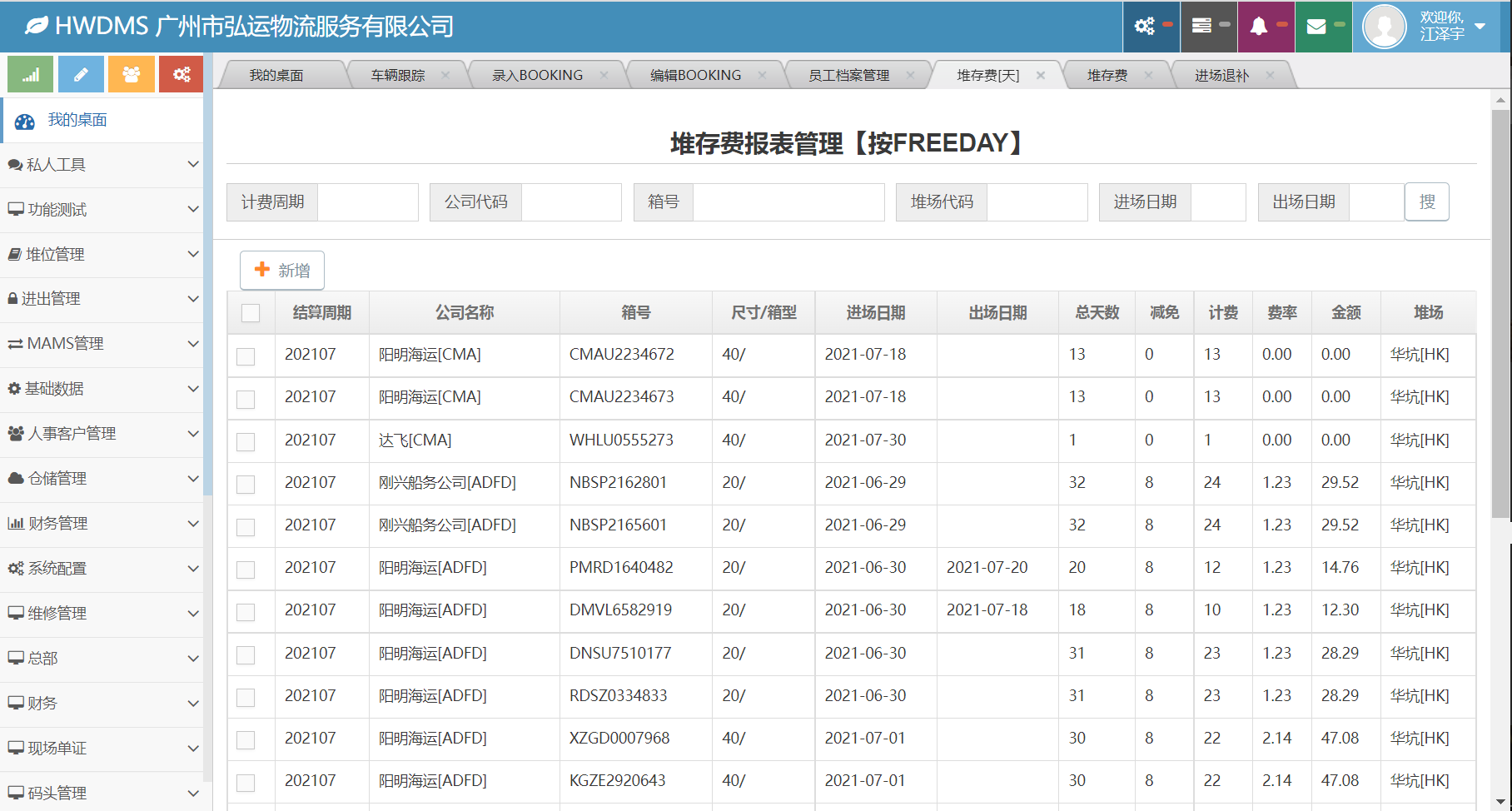Close the 堆存费[天] tab
1512x811 pixels.
pyautogui.click(x=1041, y=75)
